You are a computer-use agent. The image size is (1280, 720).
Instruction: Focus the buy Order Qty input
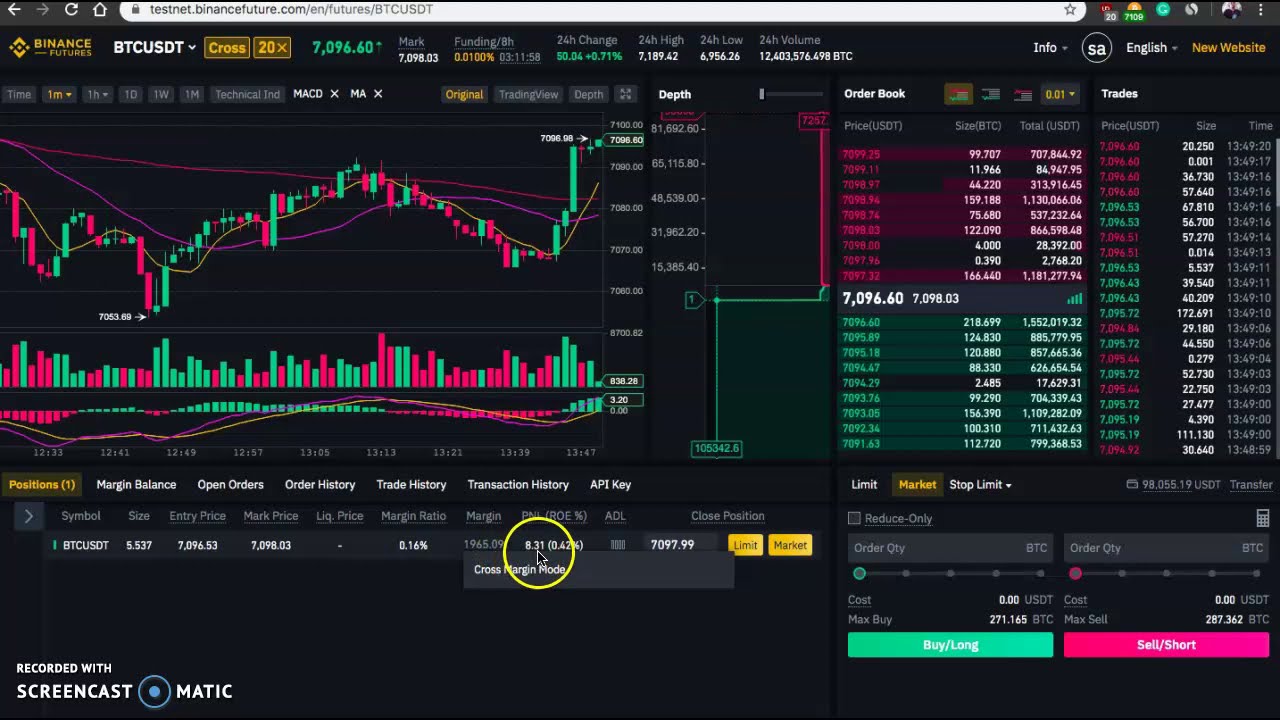pos(950,548)
